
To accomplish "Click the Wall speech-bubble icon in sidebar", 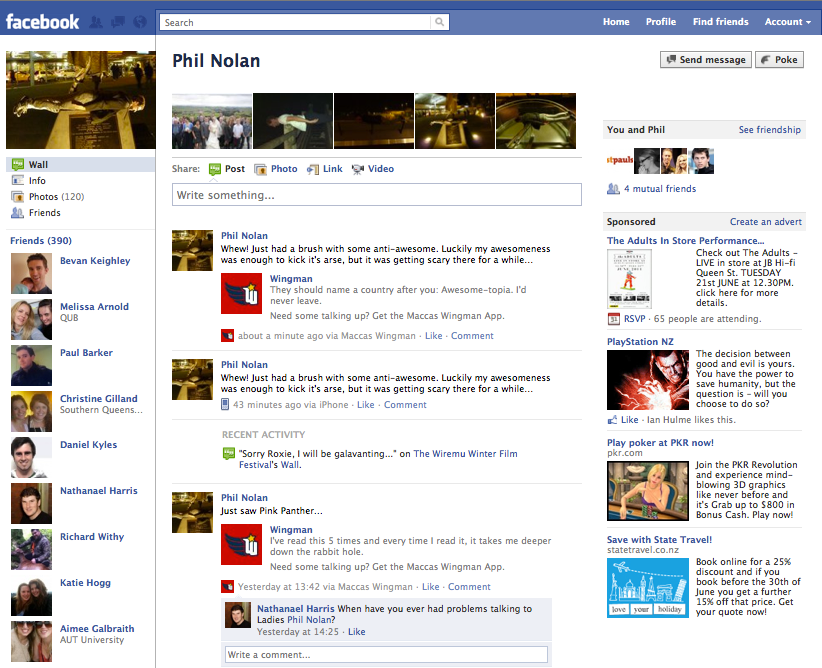I will point(18,165).
